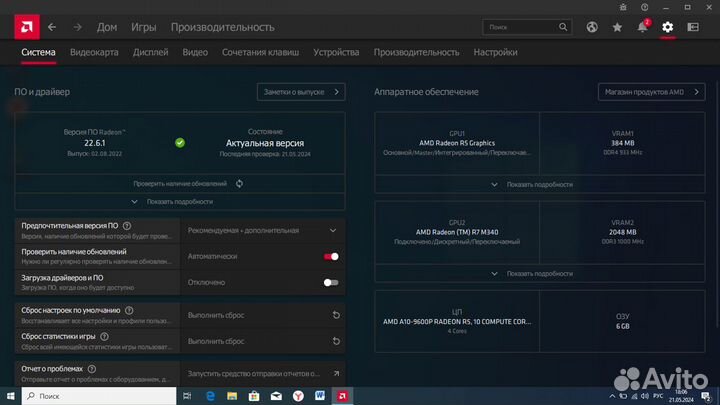Click the search magnifier icon

coord(563,27)
